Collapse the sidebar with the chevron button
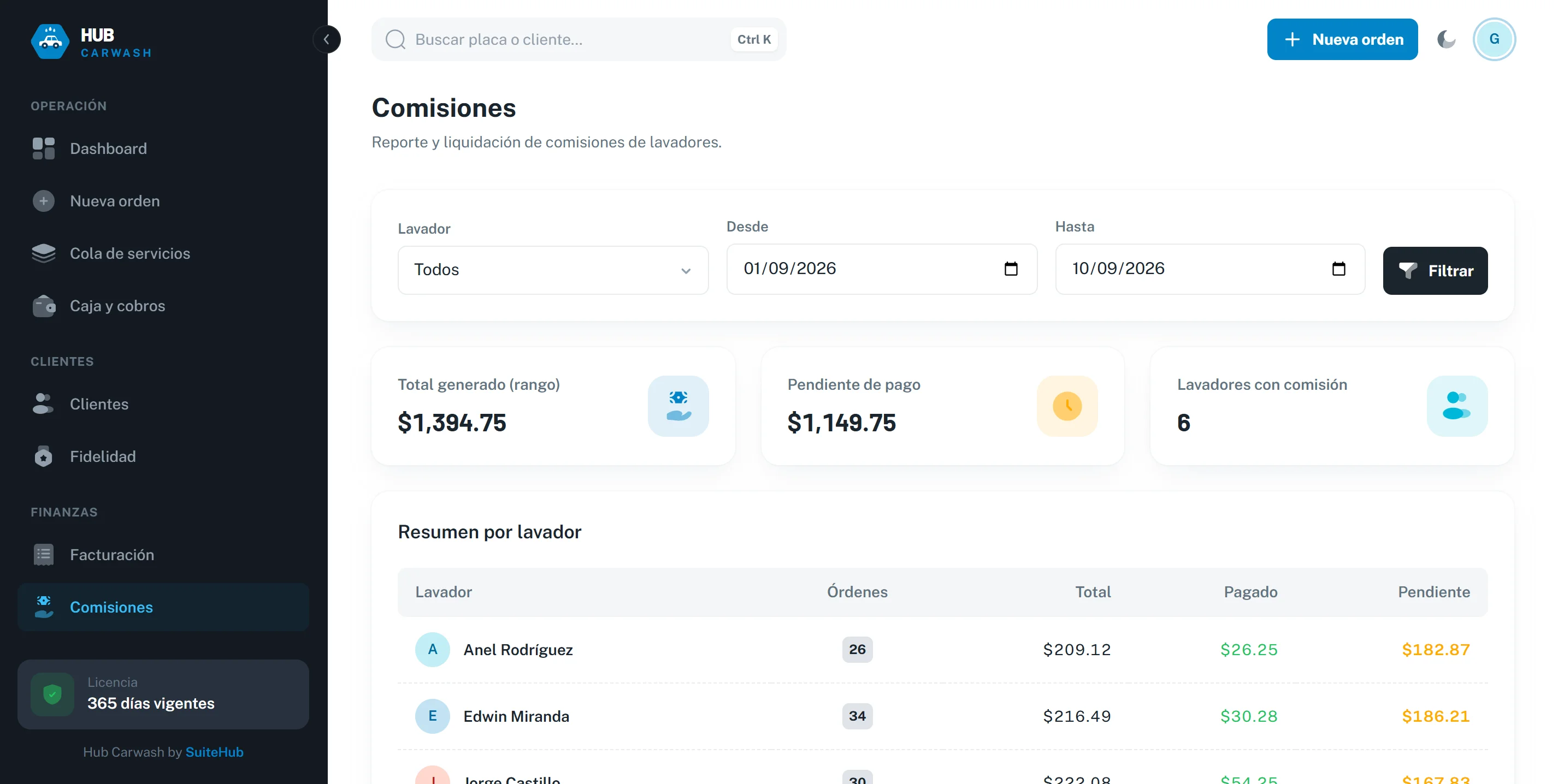 click(x=327, y=40)
